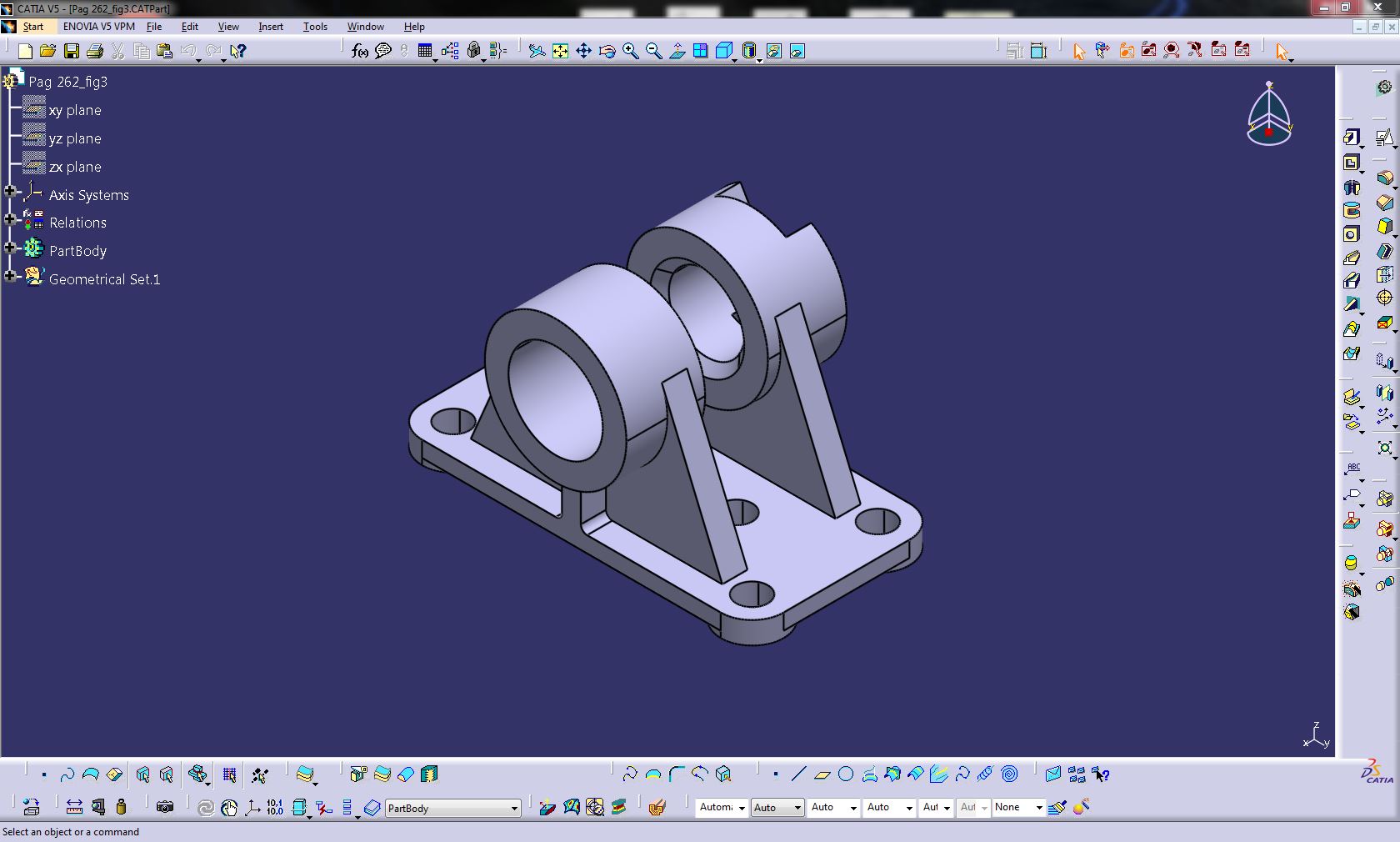Open a file with the folder icon

click(48, 51)
